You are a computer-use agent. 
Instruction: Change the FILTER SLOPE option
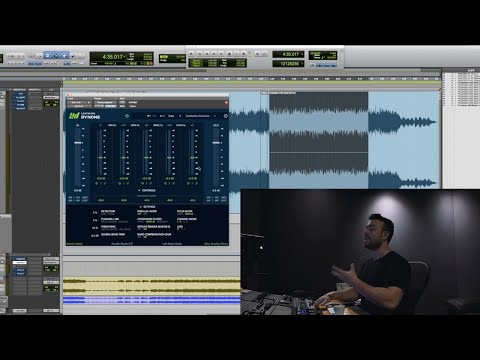point(185,212)
